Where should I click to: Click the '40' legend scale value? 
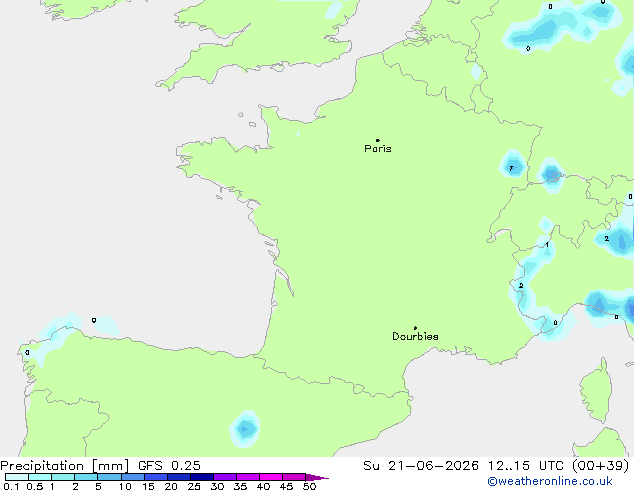tap(263, 486)
